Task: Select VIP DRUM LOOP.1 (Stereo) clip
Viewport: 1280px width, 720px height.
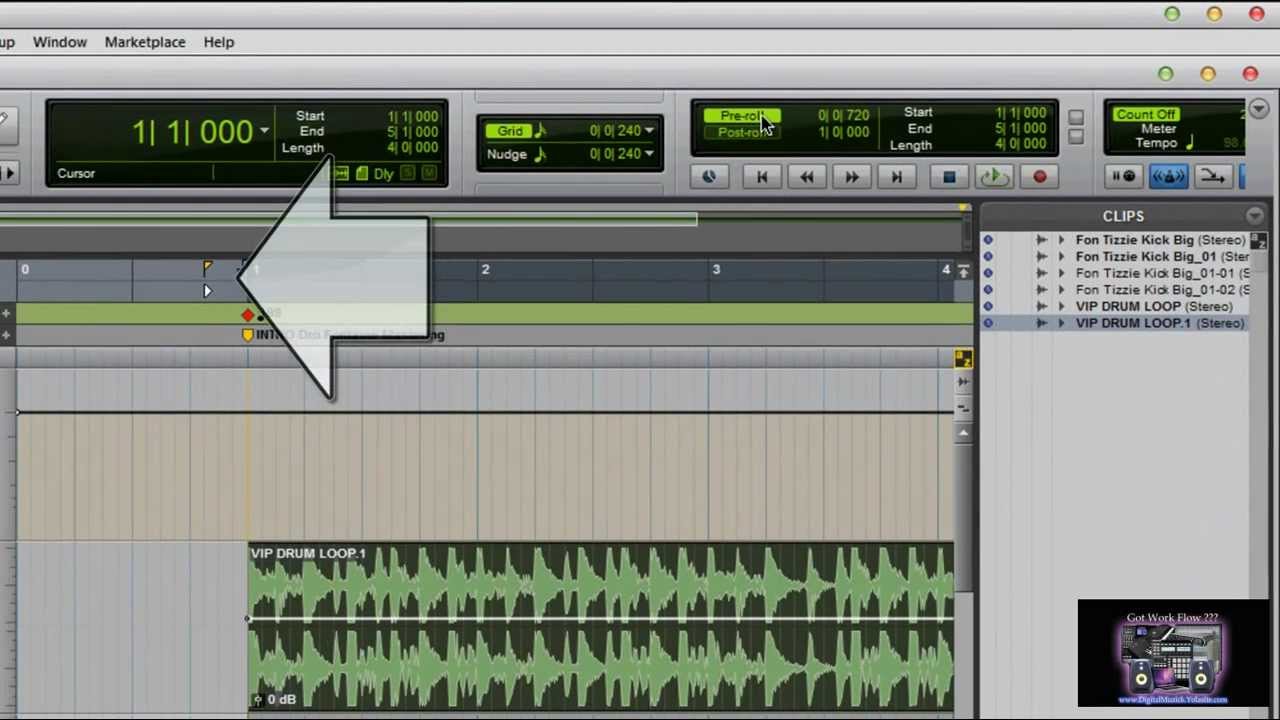Action: (1160, 324)
